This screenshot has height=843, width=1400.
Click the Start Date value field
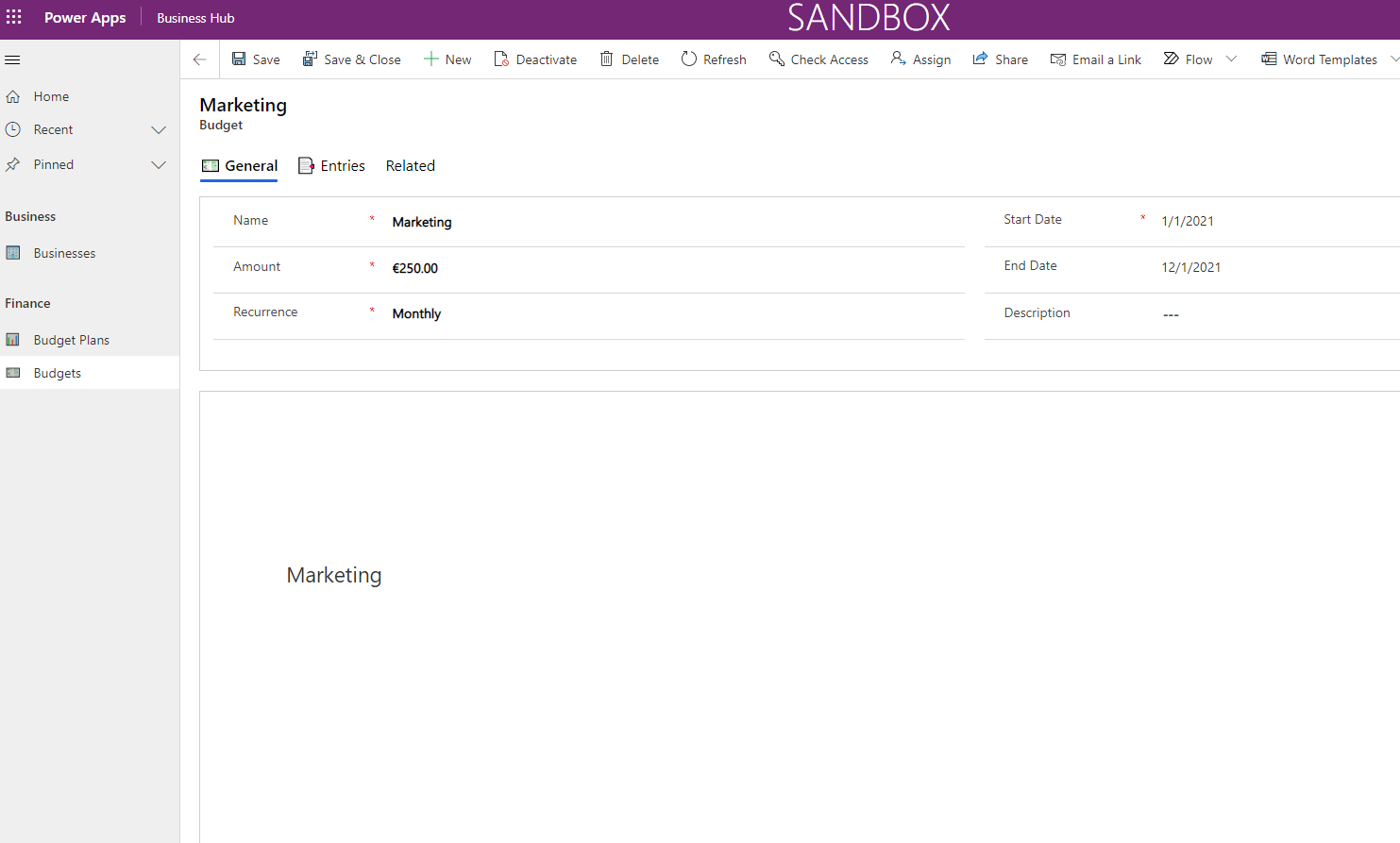pos(1188,220)
